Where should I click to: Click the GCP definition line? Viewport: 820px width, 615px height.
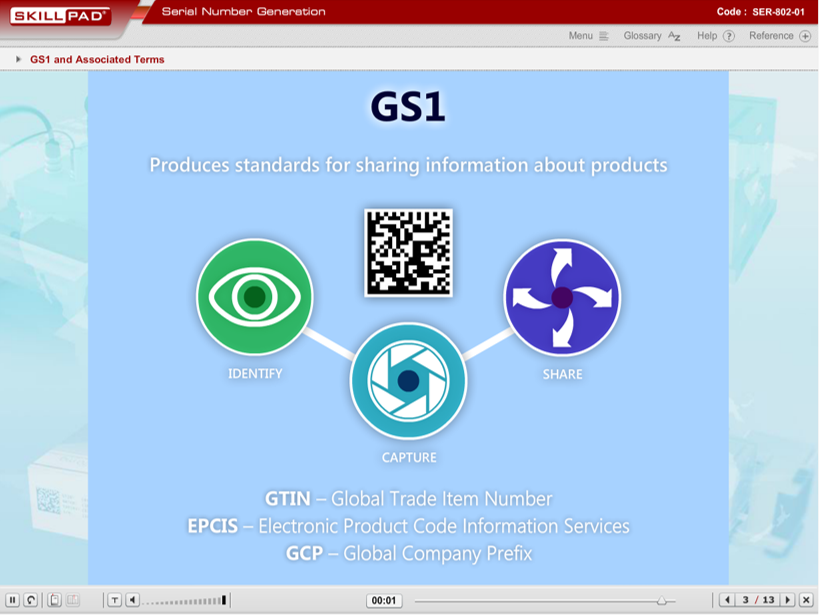point(408,553)
